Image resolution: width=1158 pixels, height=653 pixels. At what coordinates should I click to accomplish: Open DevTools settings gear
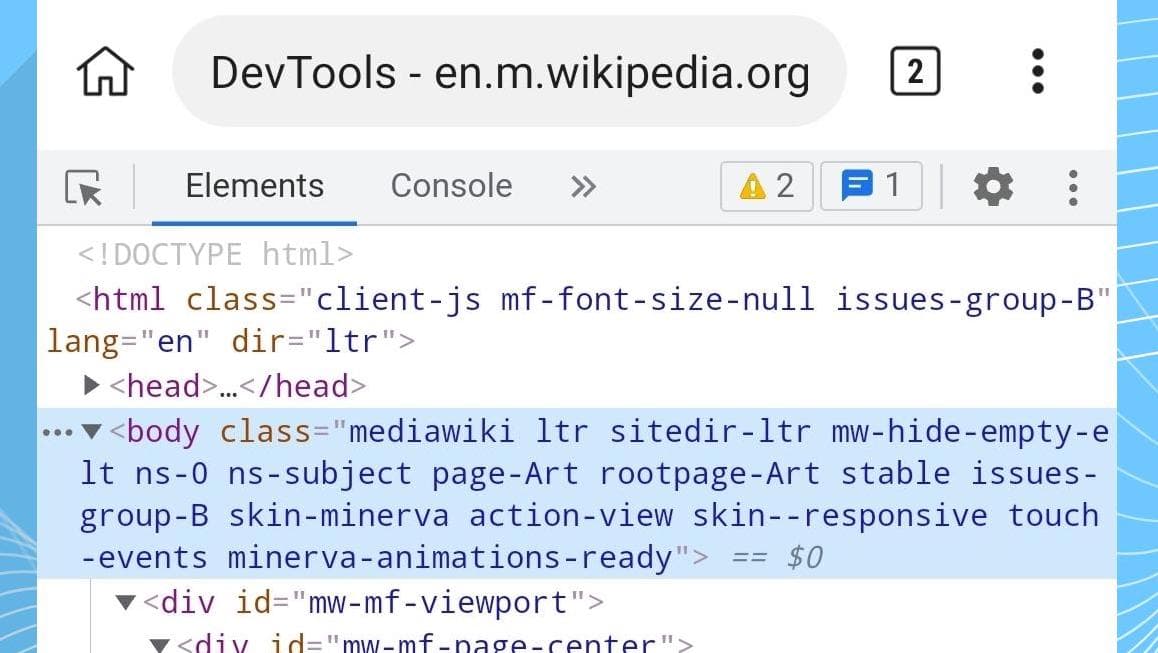[x=992, y=187]
